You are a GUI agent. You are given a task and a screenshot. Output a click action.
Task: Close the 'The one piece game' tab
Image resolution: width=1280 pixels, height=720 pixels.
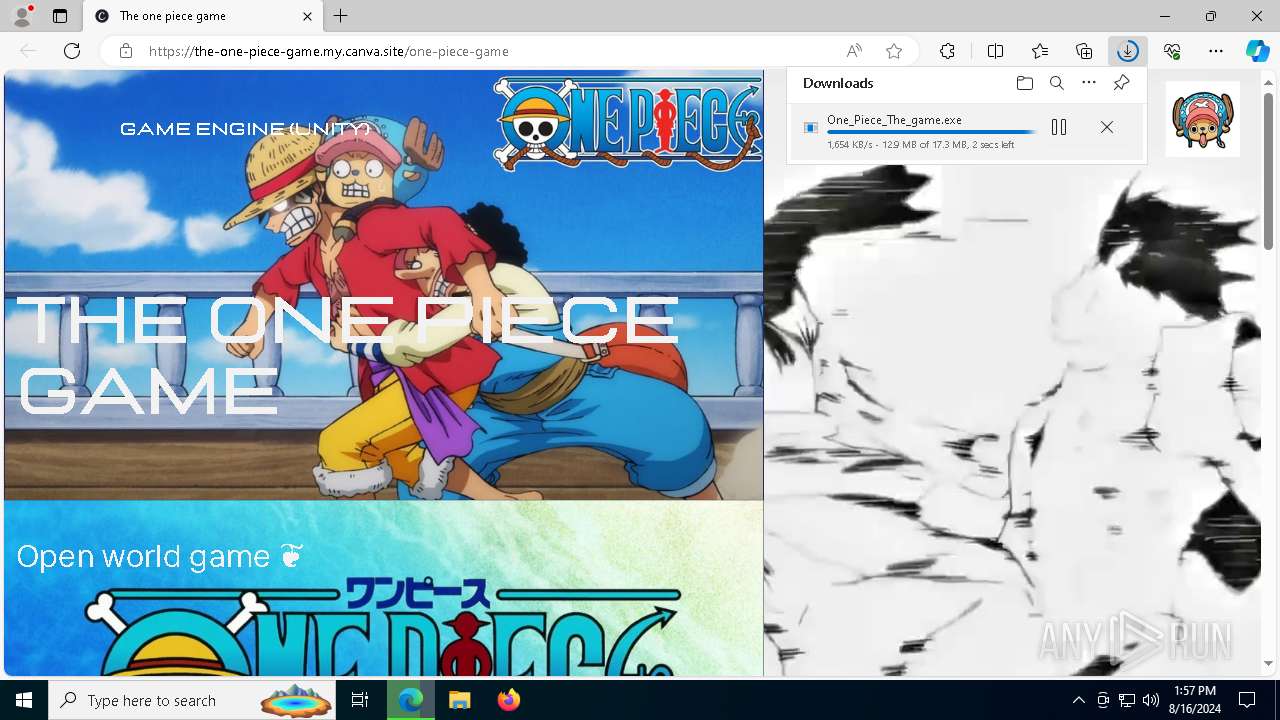click(x=307, y=16)
